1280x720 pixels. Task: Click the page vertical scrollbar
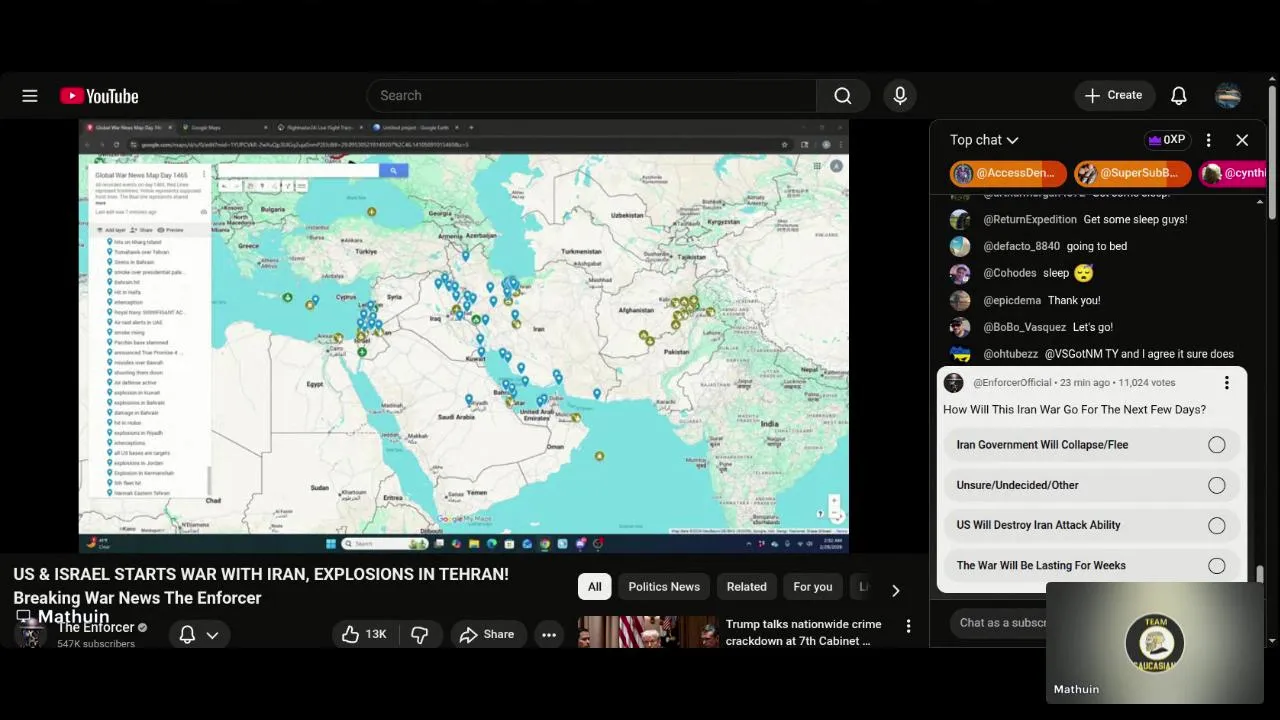click(1272, 150)
